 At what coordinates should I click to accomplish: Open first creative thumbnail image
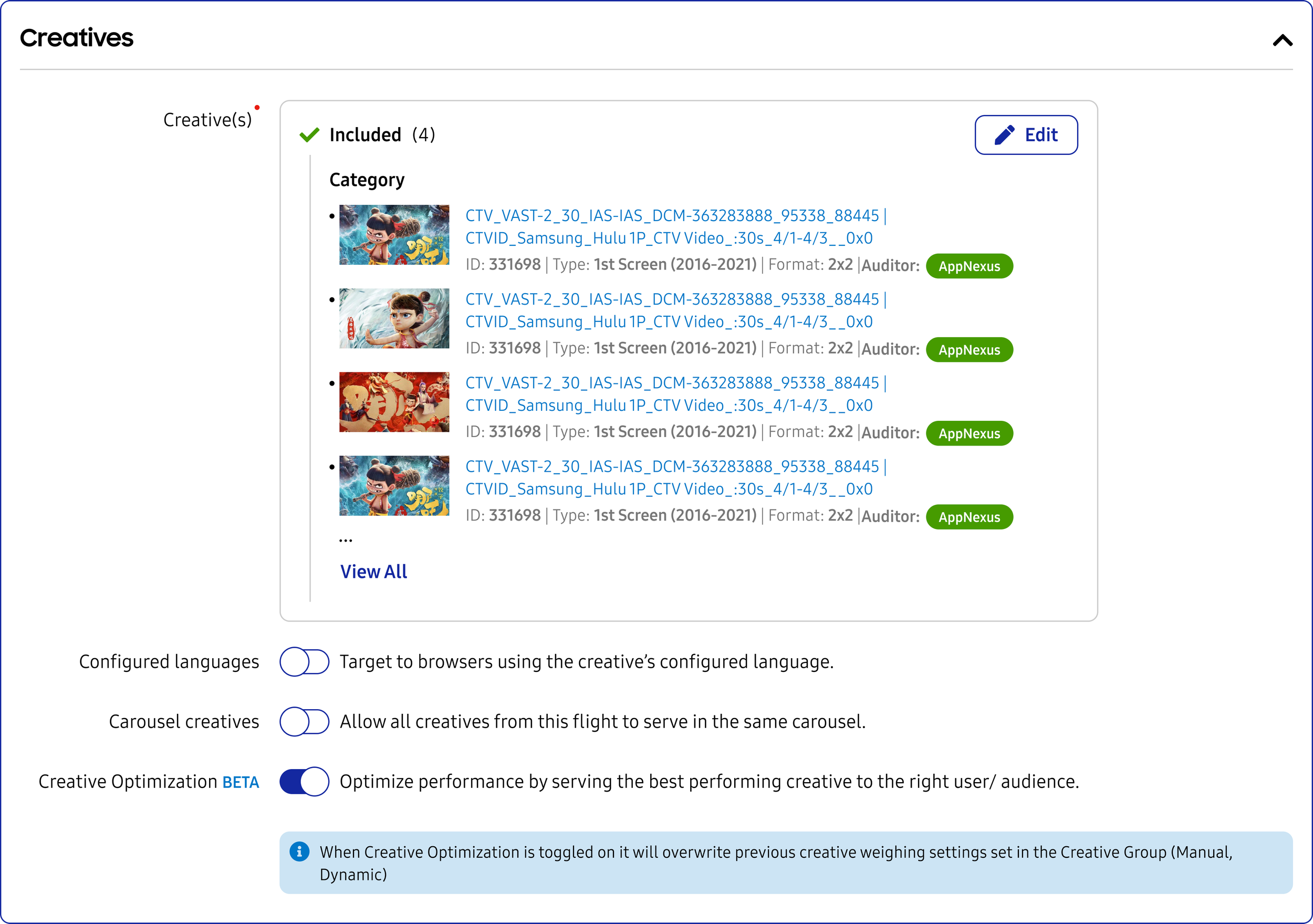coord(394,235)
